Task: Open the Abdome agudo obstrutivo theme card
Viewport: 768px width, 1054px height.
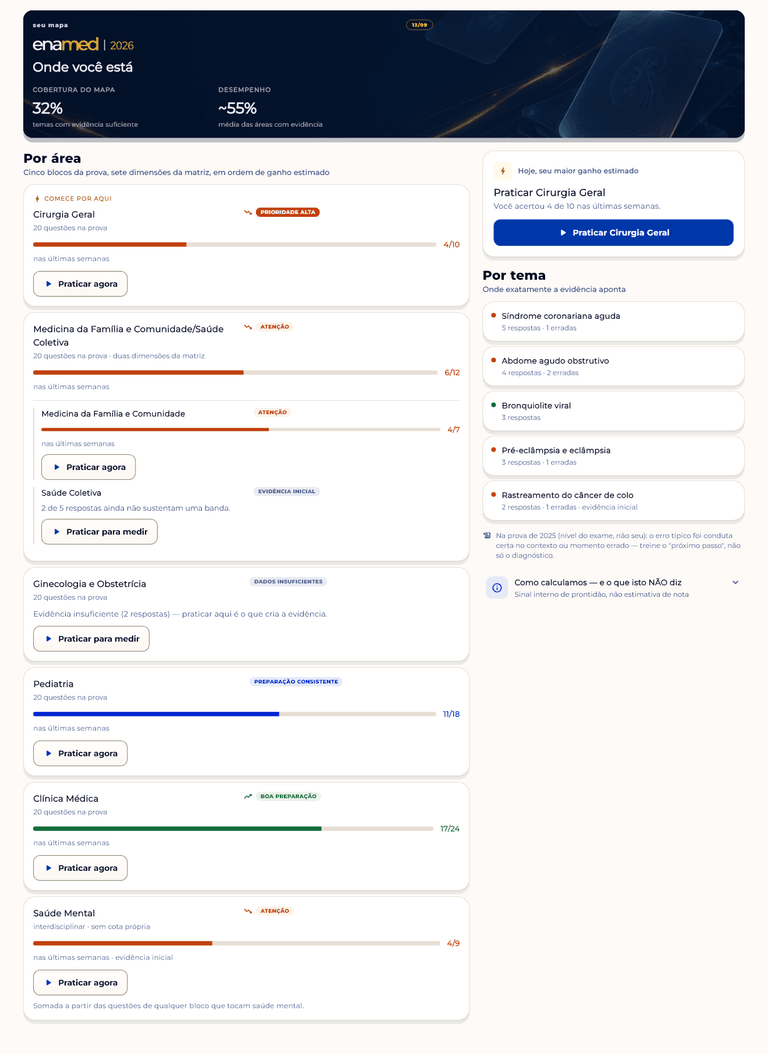Action: [613, 366]
